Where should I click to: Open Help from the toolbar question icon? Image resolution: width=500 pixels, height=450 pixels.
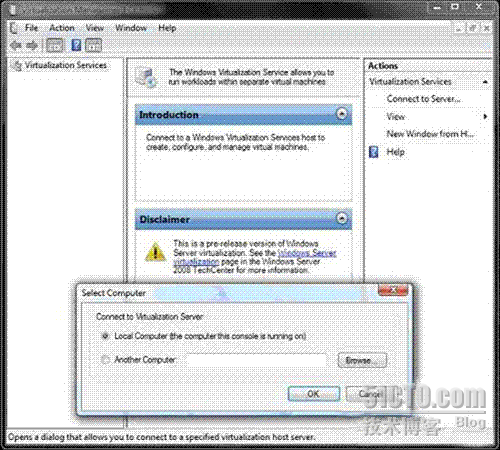76,45
